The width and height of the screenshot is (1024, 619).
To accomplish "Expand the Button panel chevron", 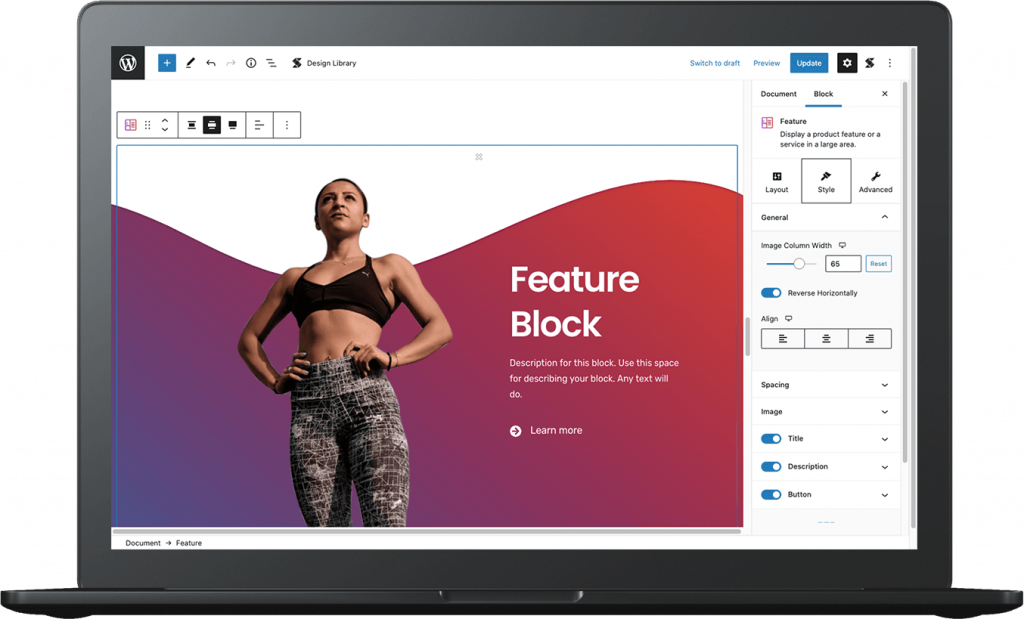I will 885,495.
